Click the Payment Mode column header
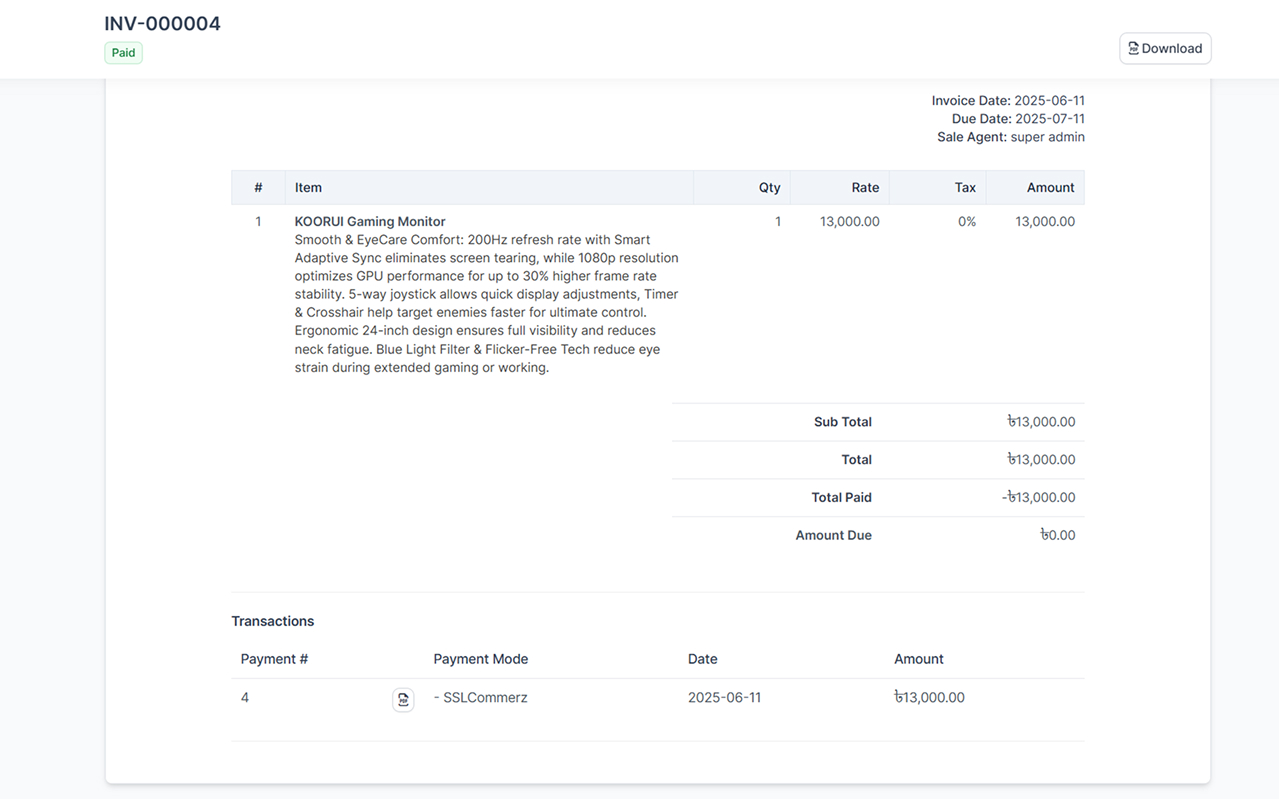Image resolution: width=1279 pixels, height=799 pixels. tap(480, 659)
